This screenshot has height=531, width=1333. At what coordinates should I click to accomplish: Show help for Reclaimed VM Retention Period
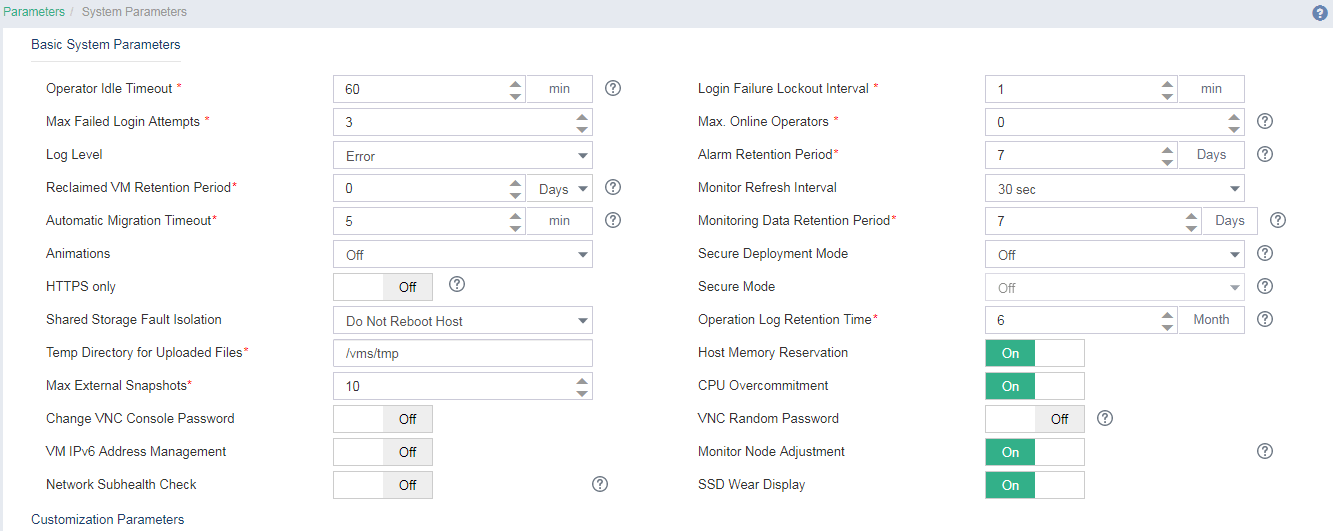coord(614,187)
